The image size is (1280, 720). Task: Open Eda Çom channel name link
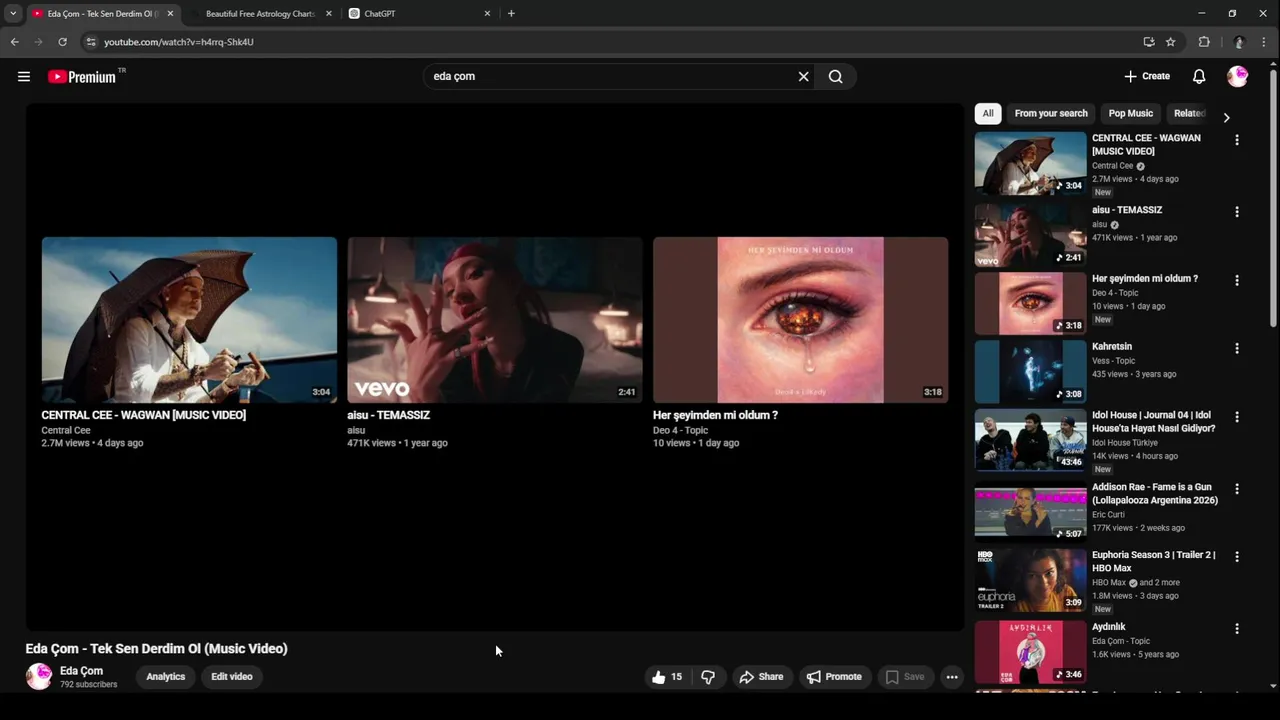click(x=81, y=671)
